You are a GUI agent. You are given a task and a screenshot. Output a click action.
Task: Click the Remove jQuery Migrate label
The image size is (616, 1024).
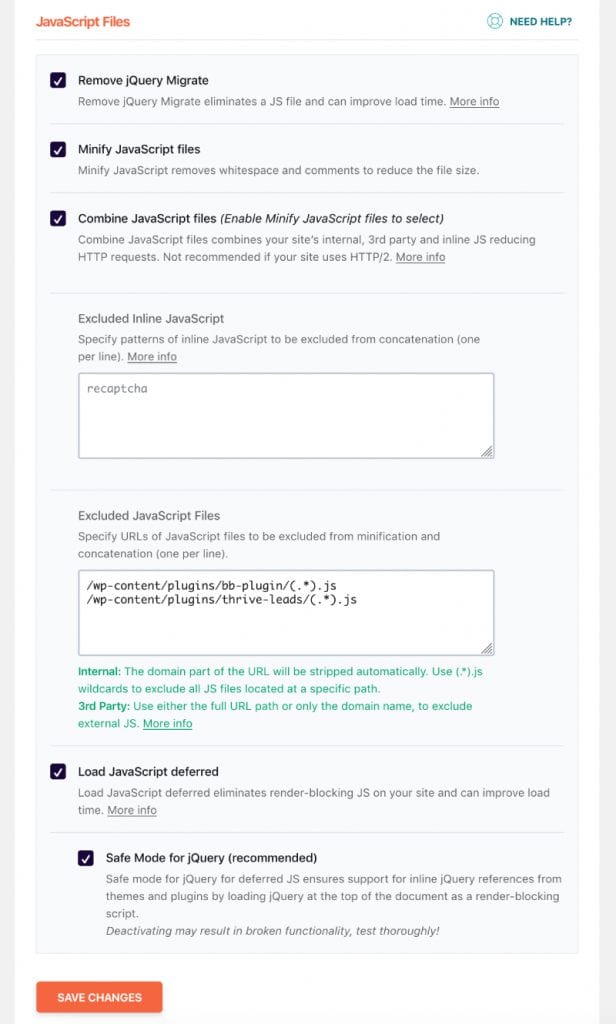[x=143, y=80]
